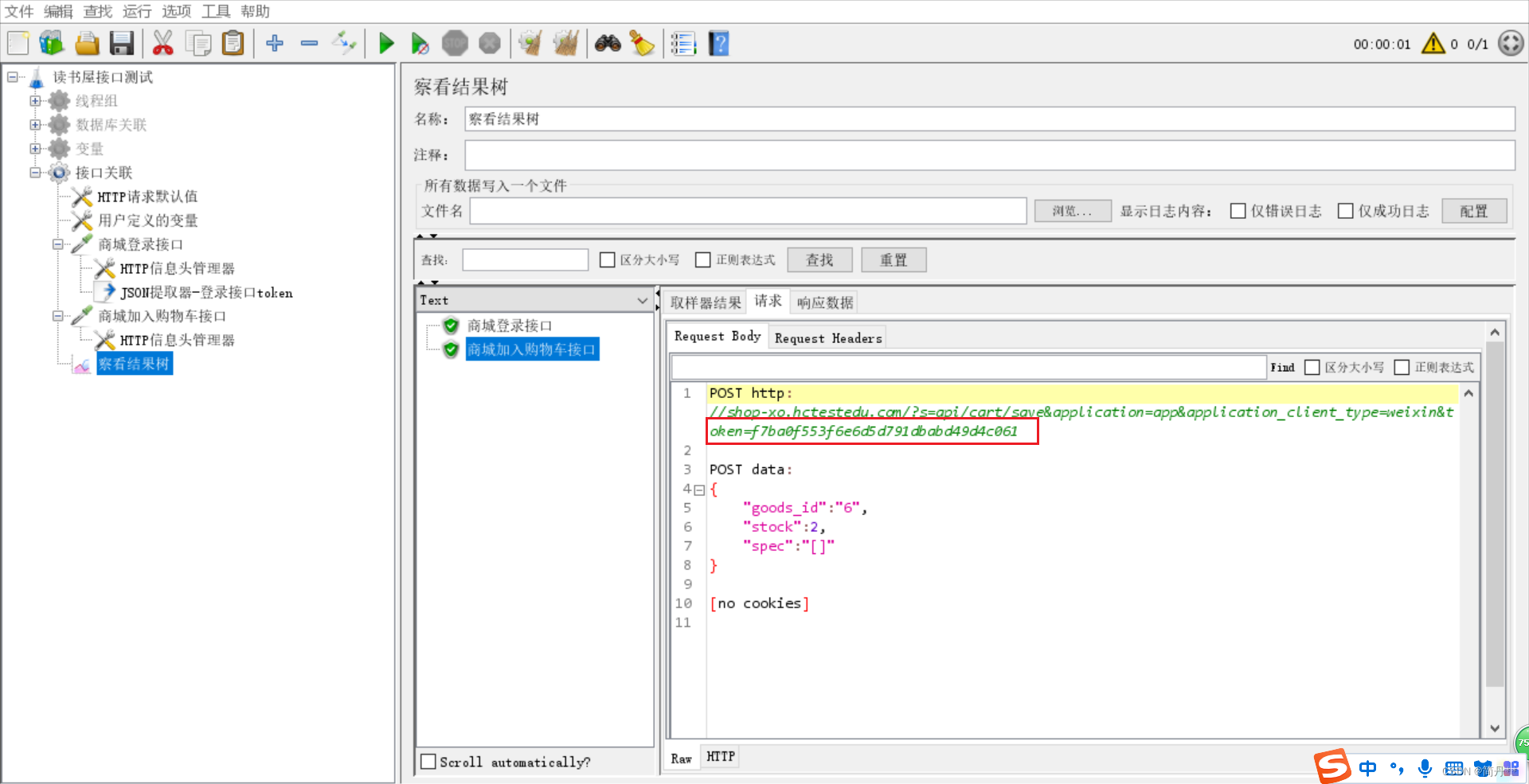Start test without pauses icon
Screen dimensions: 1529x784
pyautogui.click(x=420, y=43)
